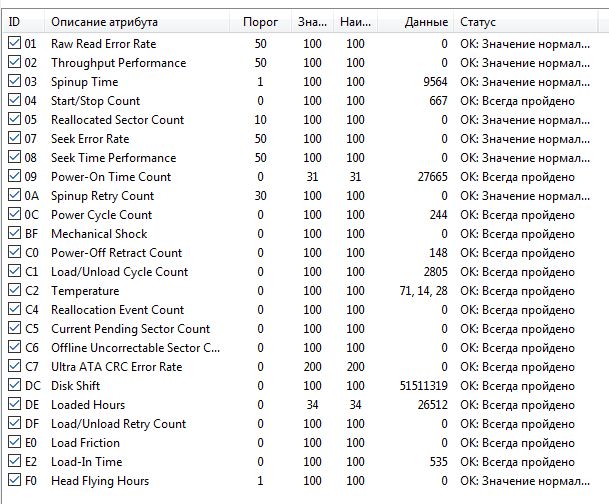
Task: Select Seek Time Performance attribute name
Action: pos(114,158)
